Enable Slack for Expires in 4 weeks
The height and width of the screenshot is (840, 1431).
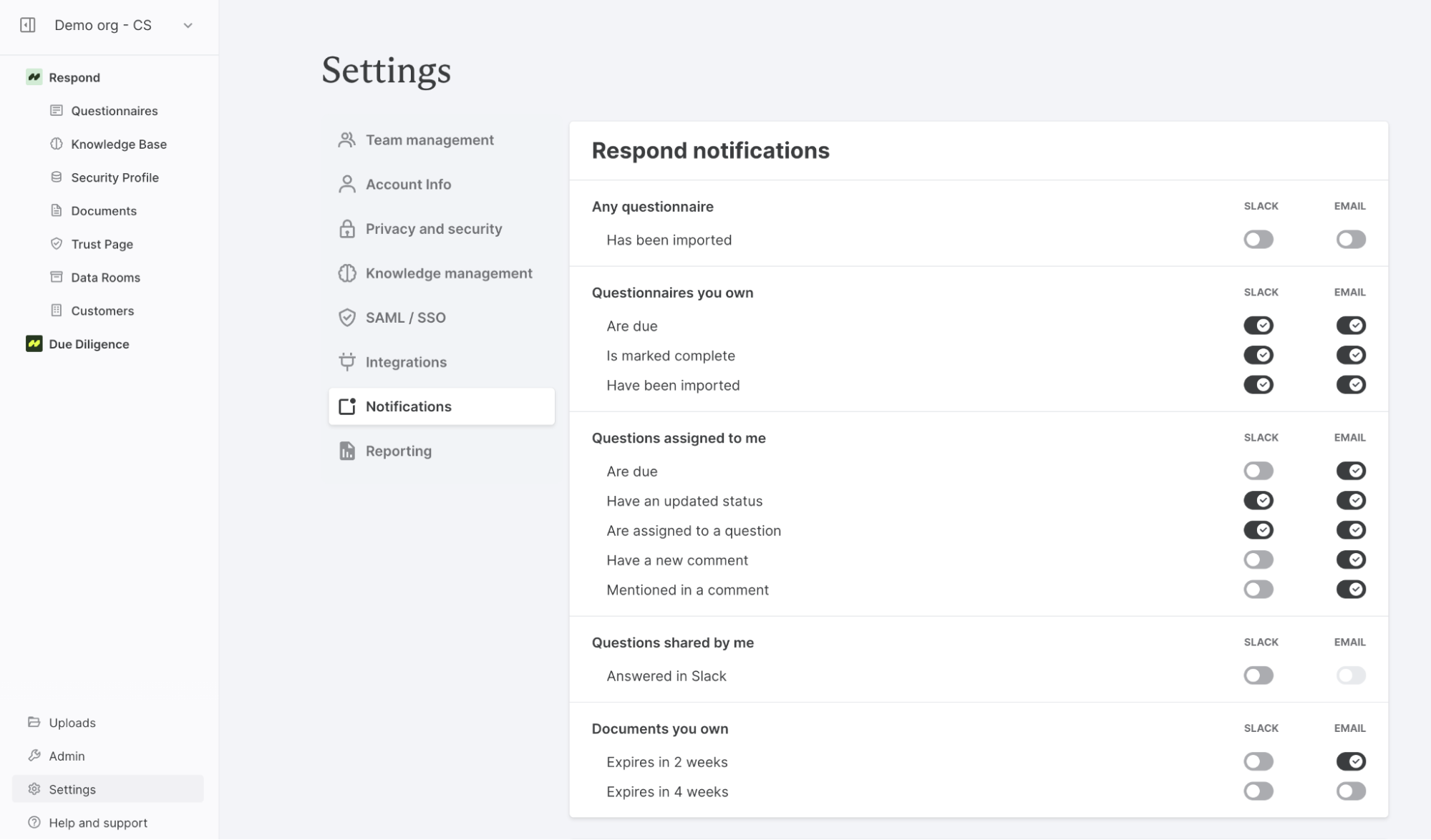point(1258,791)
